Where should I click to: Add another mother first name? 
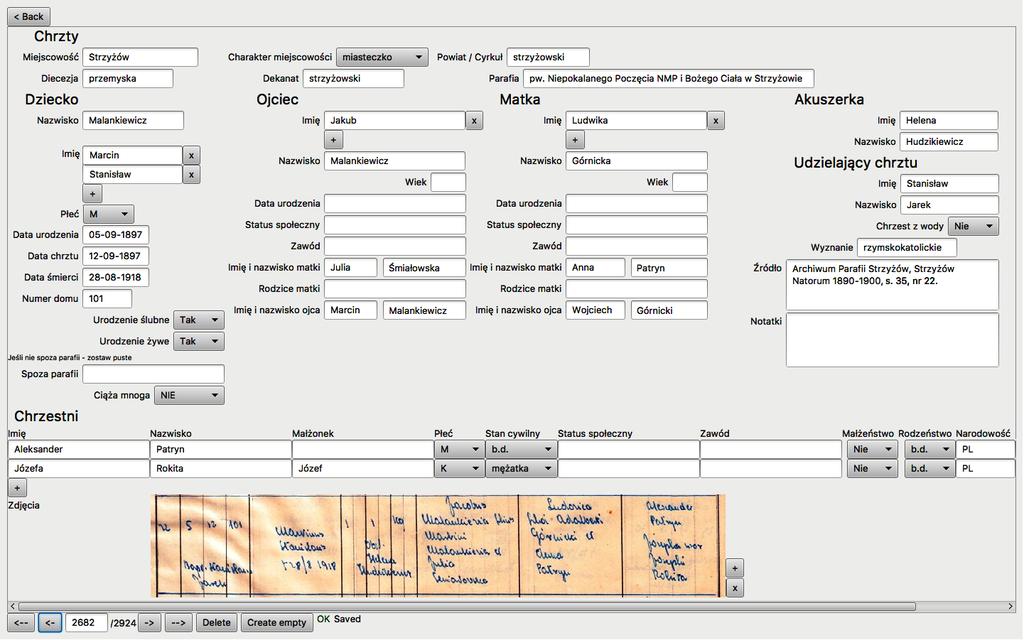pyautogui.click(x=575, y=140)
